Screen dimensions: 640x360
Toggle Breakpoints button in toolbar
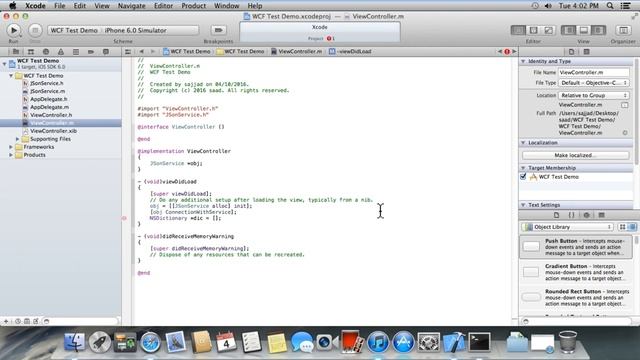(x=218, y=30)
